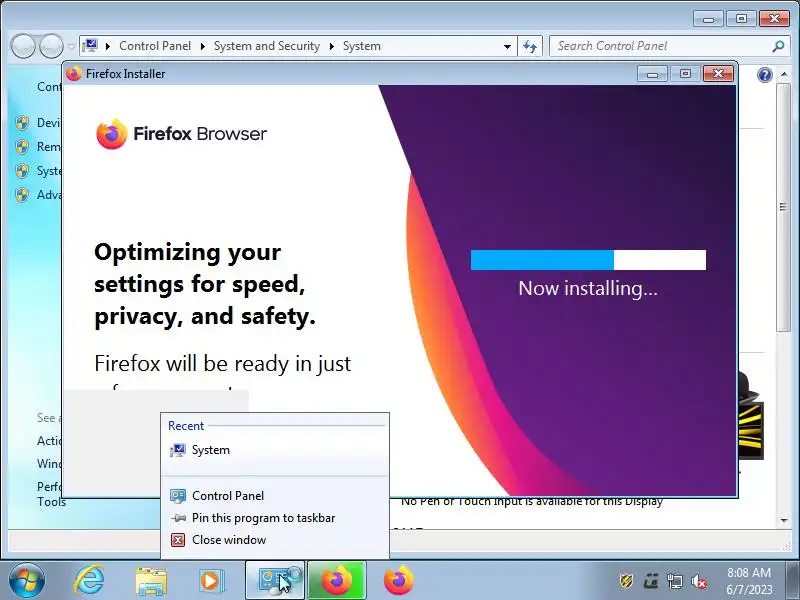The height and width of the screenshot is (600, 800).
Task: Click Control Panel in the address breadcrumb
Action: point(155,46)
